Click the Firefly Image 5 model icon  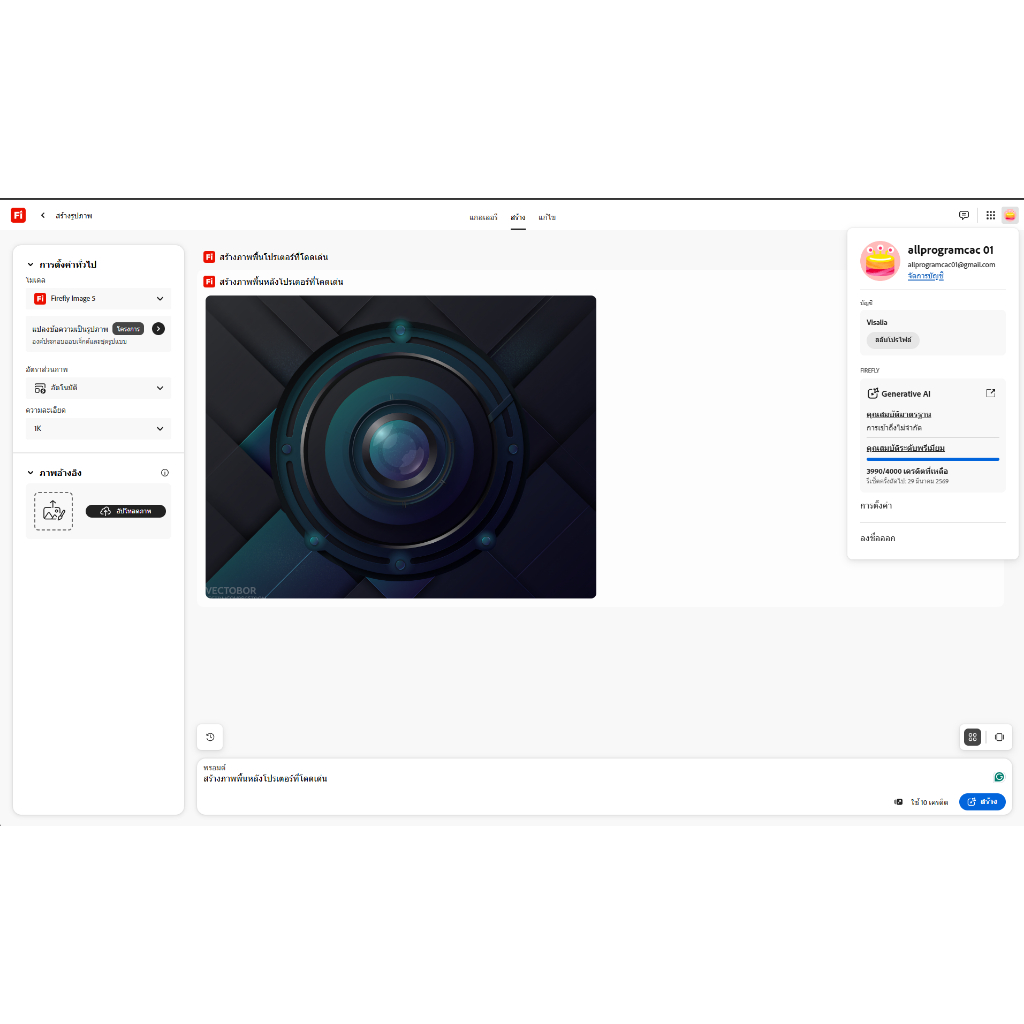(x=40, y=298)
